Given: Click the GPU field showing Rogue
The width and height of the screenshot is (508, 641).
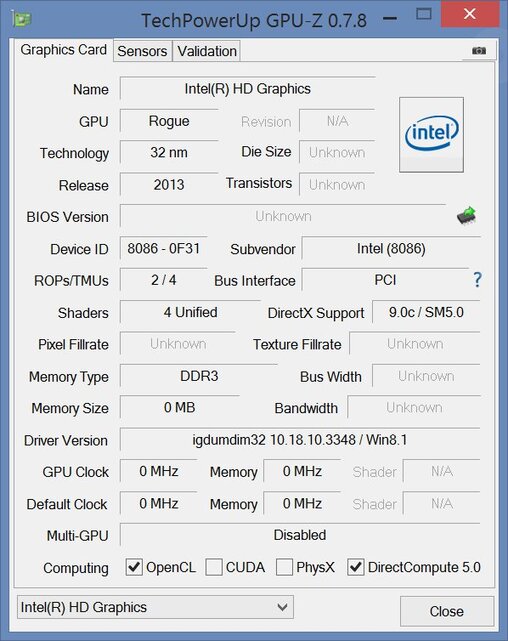Looking at the screenshot, I should (169, 121).
